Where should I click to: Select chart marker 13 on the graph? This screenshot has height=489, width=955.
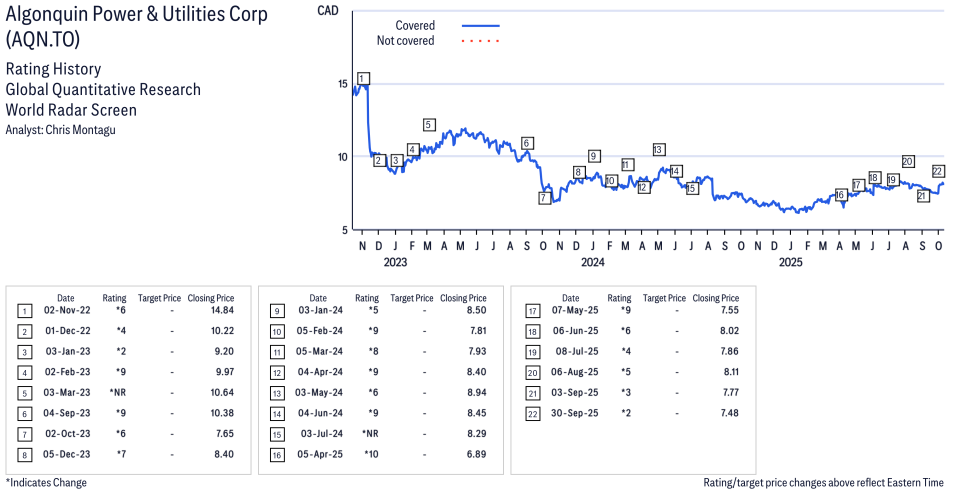(658, 149)
